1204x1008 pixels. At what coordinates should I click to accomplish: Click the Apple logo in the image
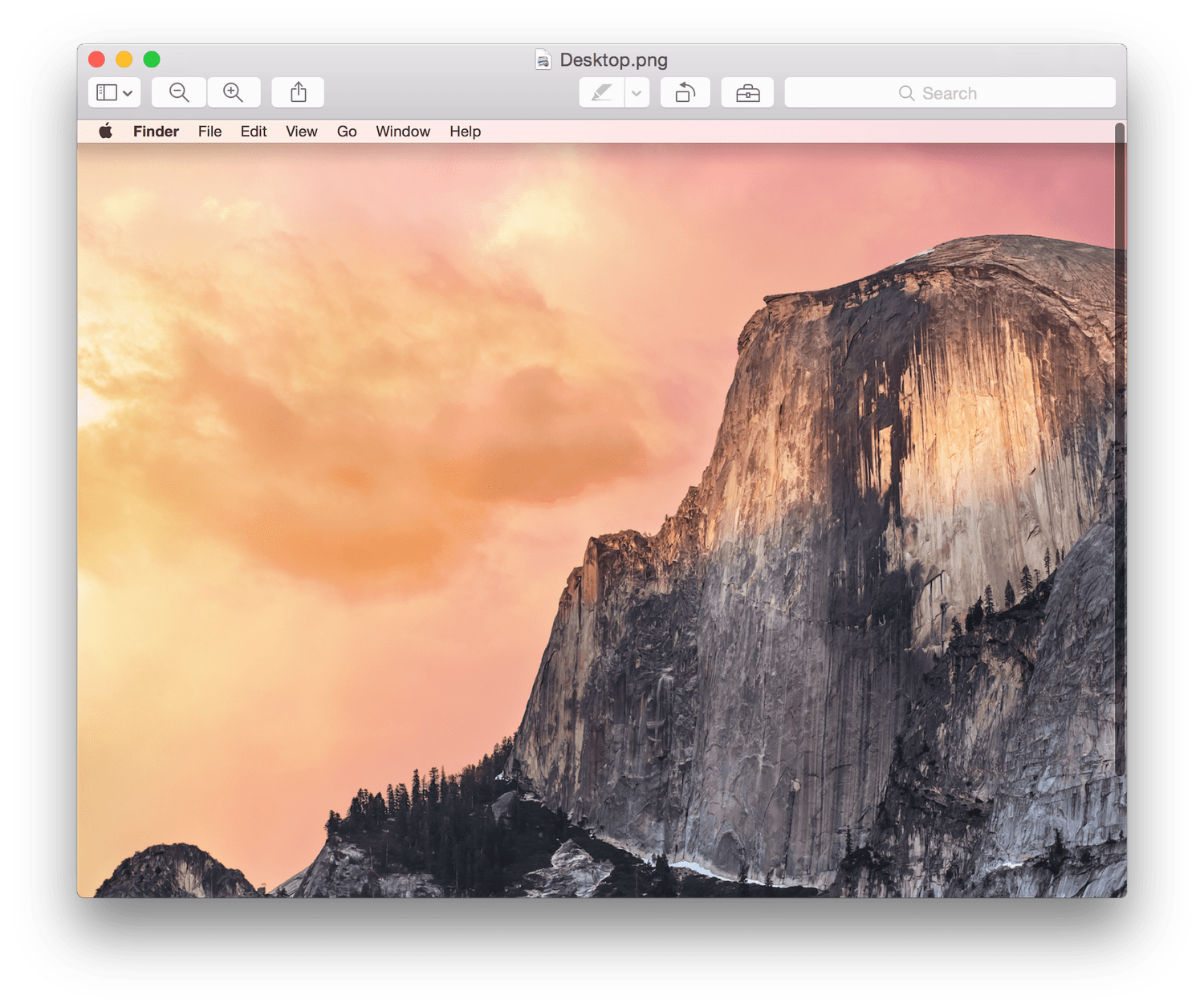pos(105,131)
